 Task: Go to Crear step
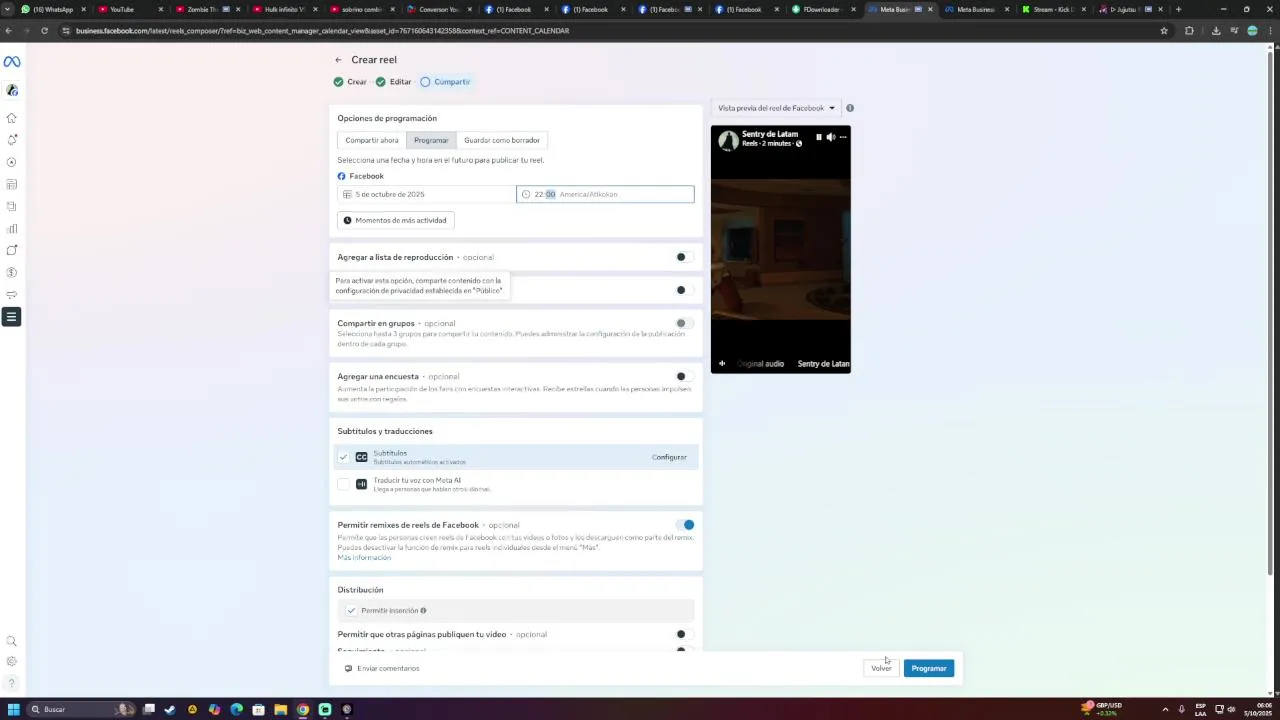(x=350, y=82)
